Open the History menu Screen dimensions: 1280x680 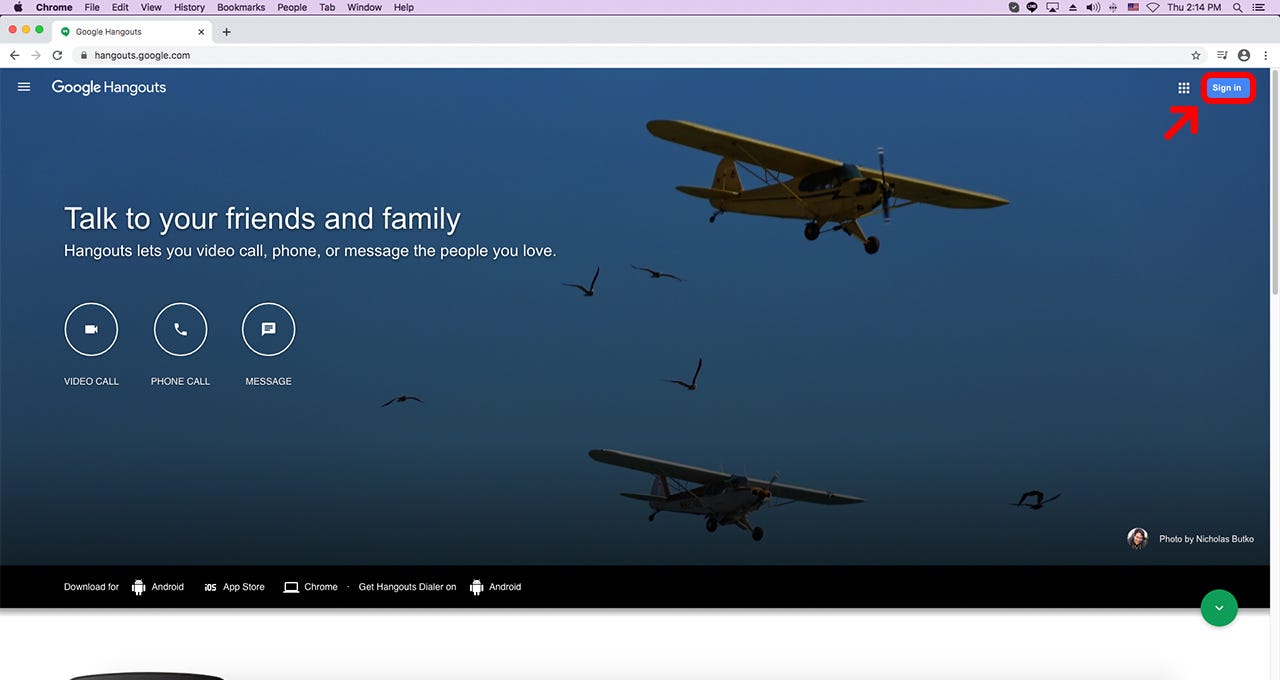[x=189, y=7]
